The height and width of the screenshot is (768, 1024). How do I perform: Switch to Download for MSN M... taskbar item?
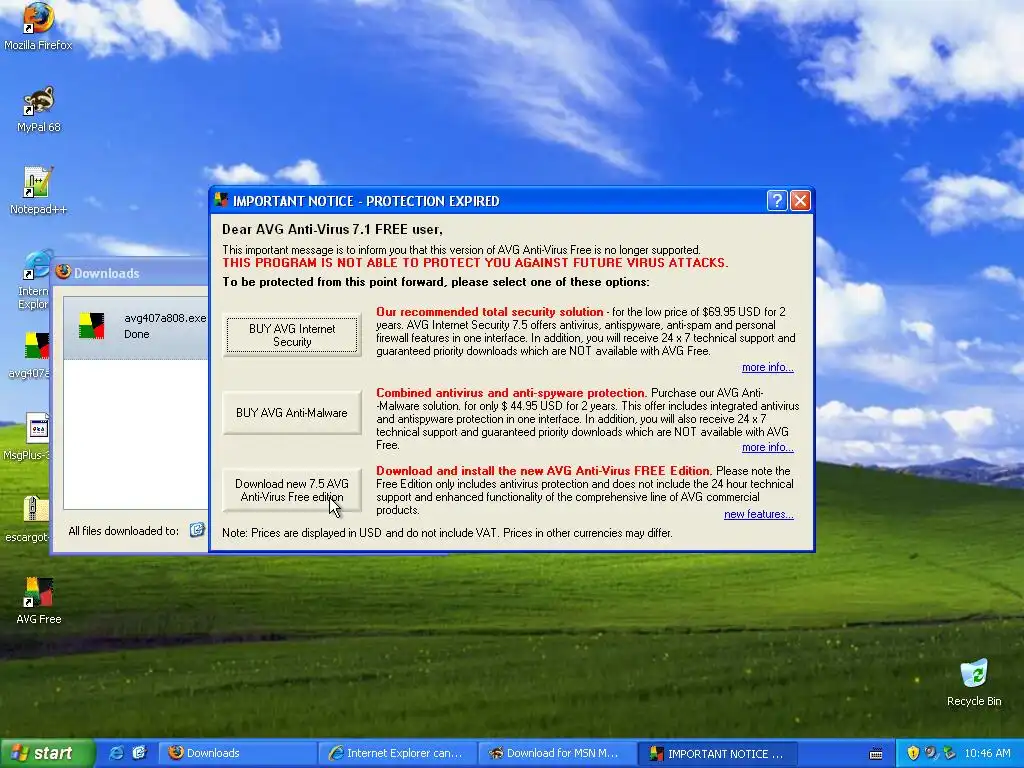click(x=557, y=753)
